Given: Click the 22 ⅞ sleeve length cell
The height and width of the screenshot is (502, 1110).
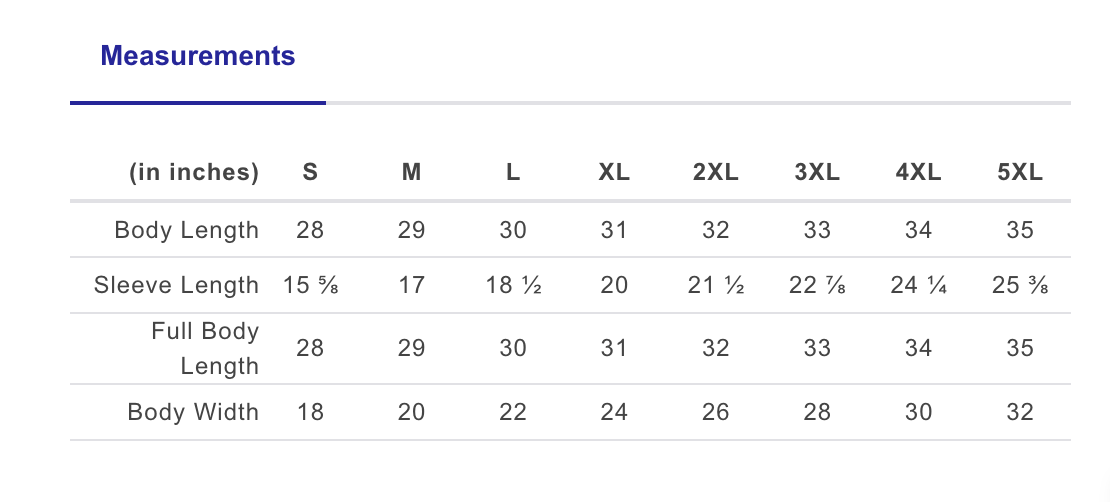Looking at the screenshot, I should click(x=817, y=285).
